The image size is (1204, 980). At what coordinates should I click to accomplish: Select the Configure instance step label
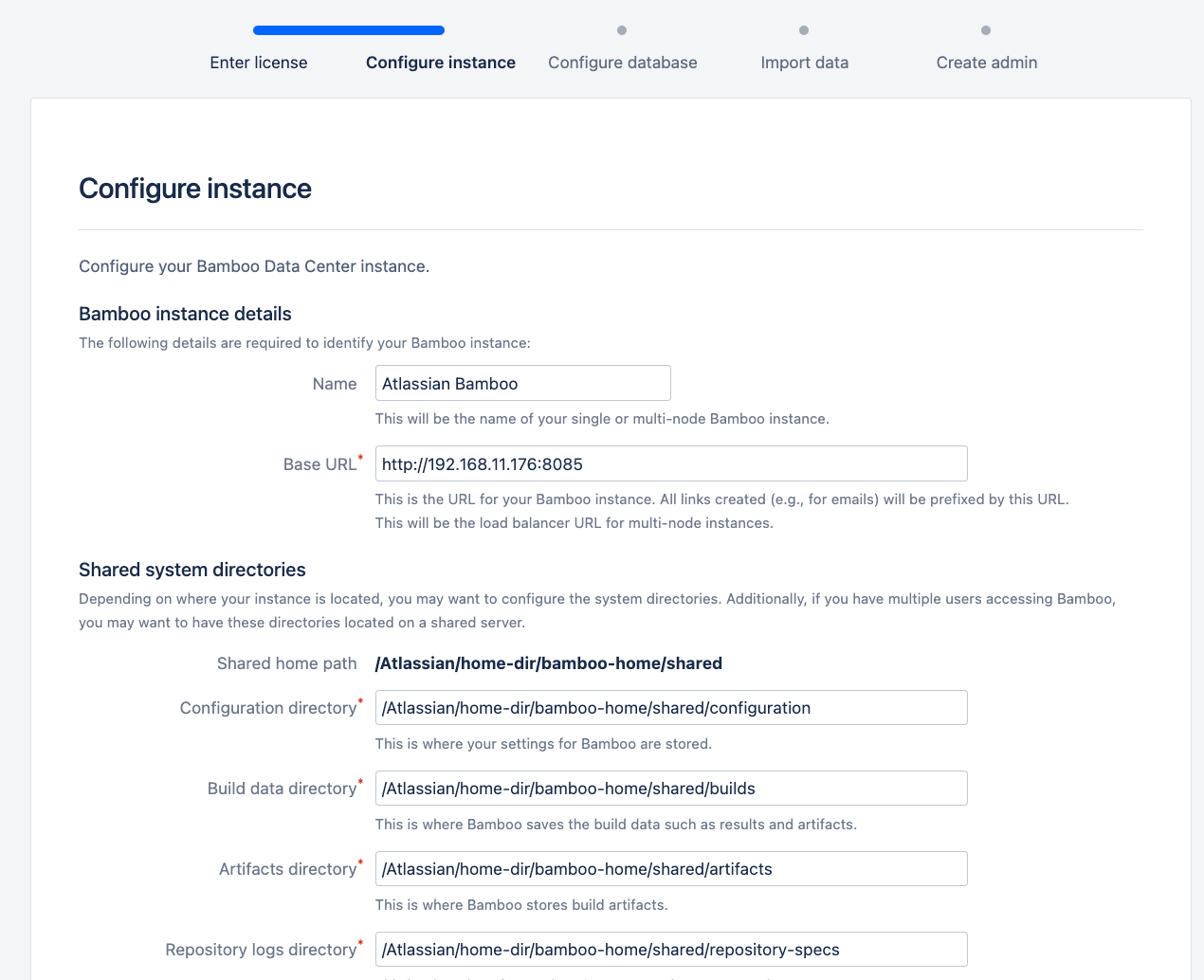(x=441, y=63)
